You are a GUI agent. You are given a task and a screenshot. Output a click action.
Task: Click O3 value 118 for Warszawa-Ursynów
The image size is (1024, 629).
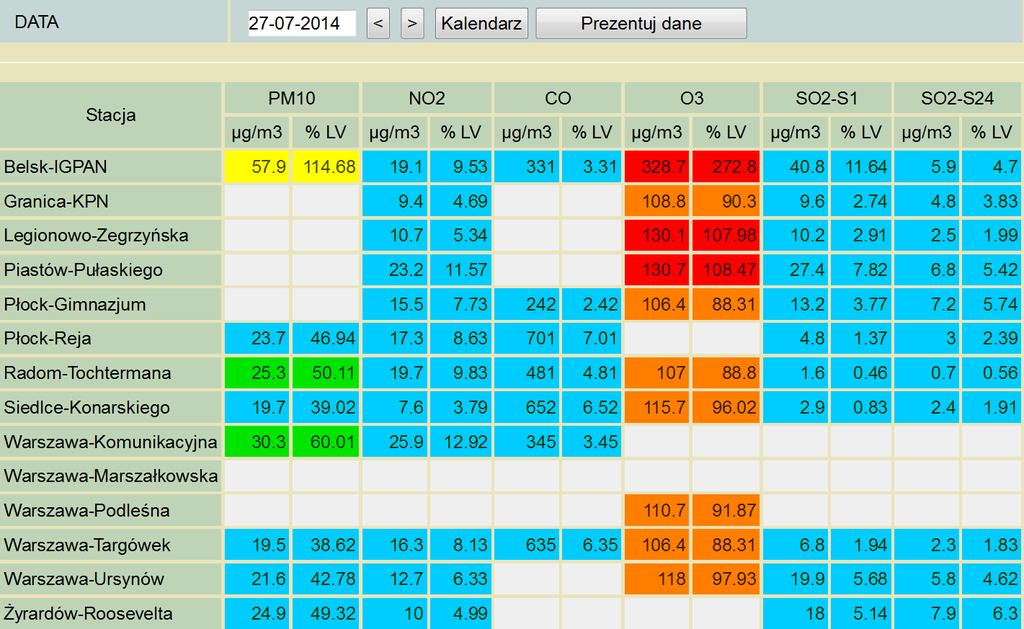(656, 579)
